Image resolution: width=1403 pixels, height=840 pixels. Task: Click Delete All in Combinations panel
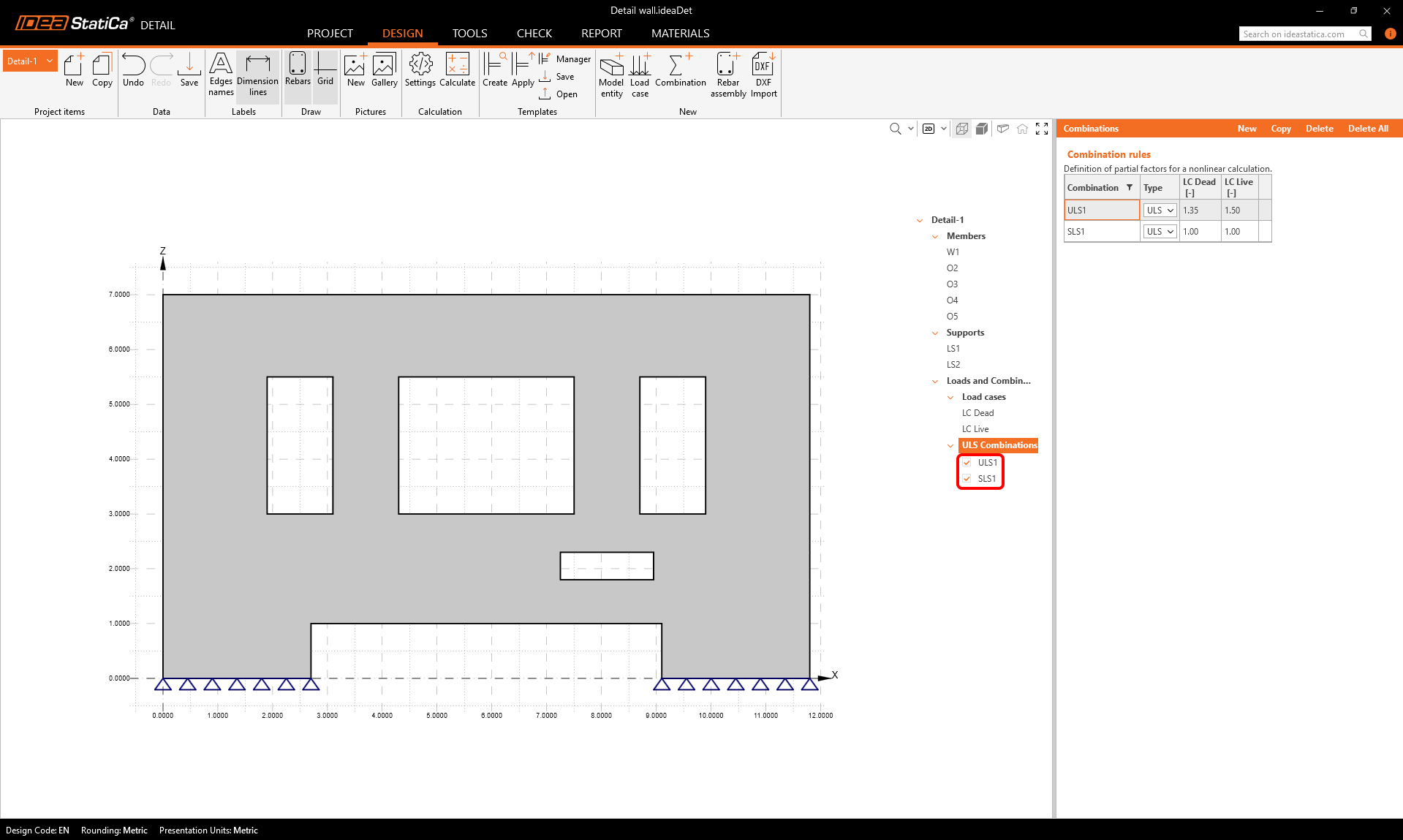1367,129
